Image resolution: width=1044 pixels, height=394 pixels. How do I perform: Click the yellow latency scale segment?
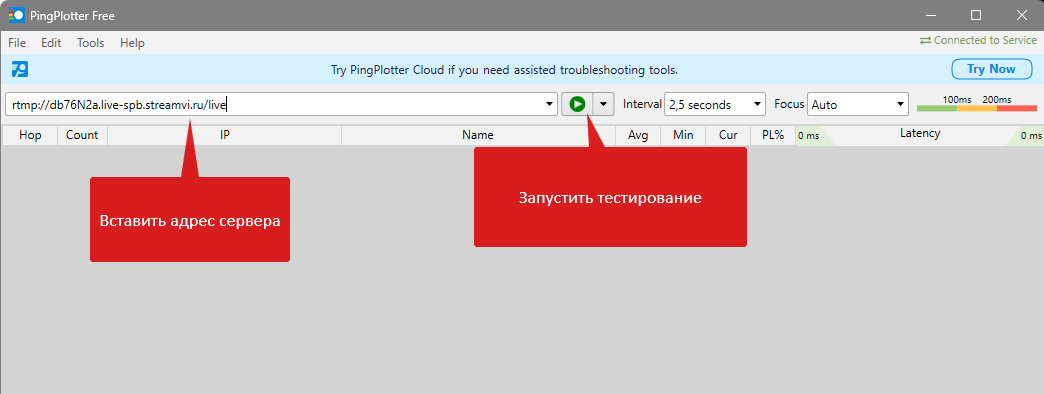point(977,108)
